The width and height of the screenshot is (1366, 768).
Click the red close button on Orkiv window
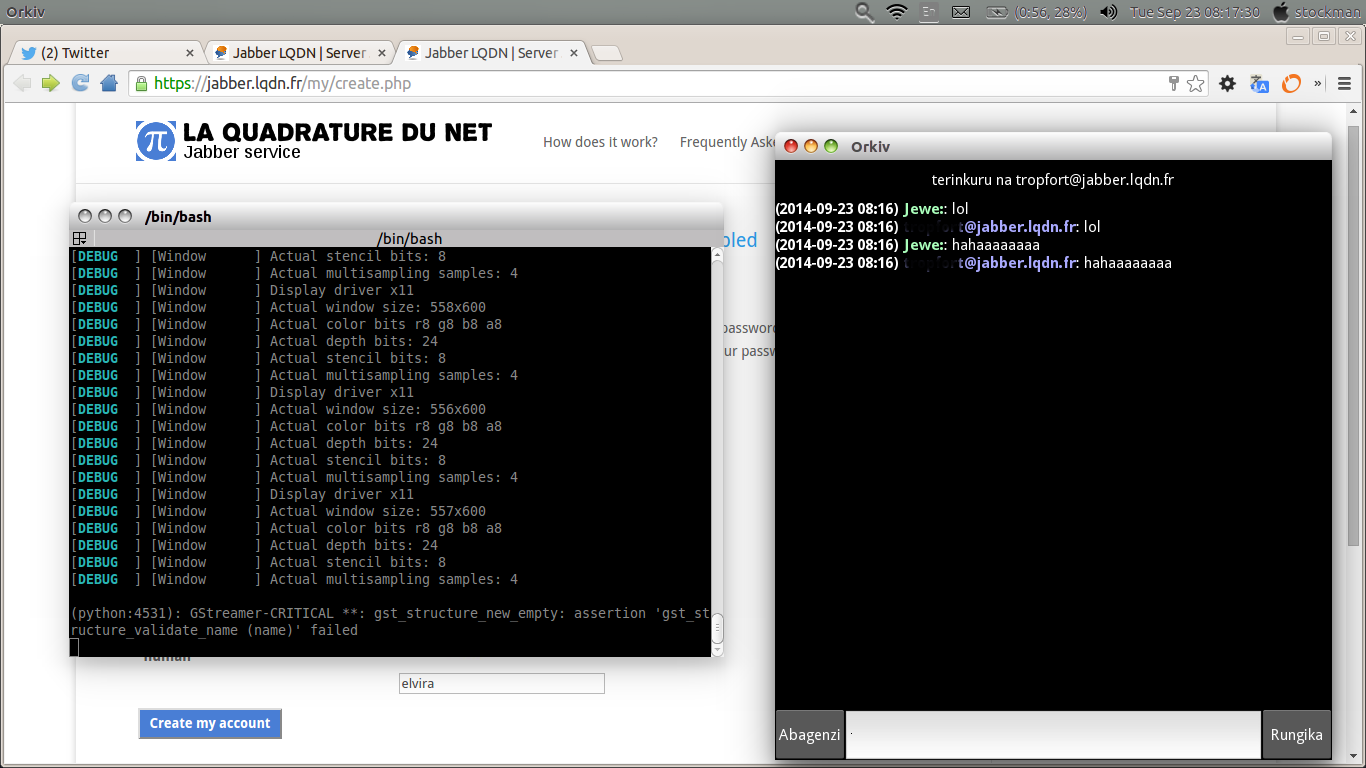tap(791, 146)
